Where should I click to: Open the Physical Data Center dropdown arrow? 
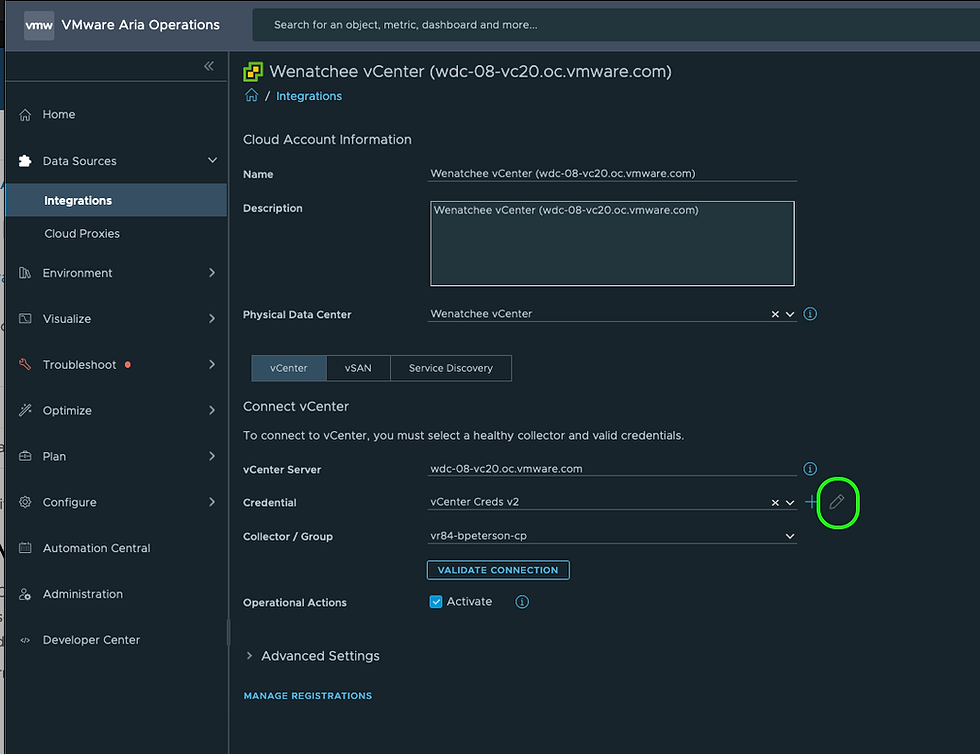pos(790,314)
